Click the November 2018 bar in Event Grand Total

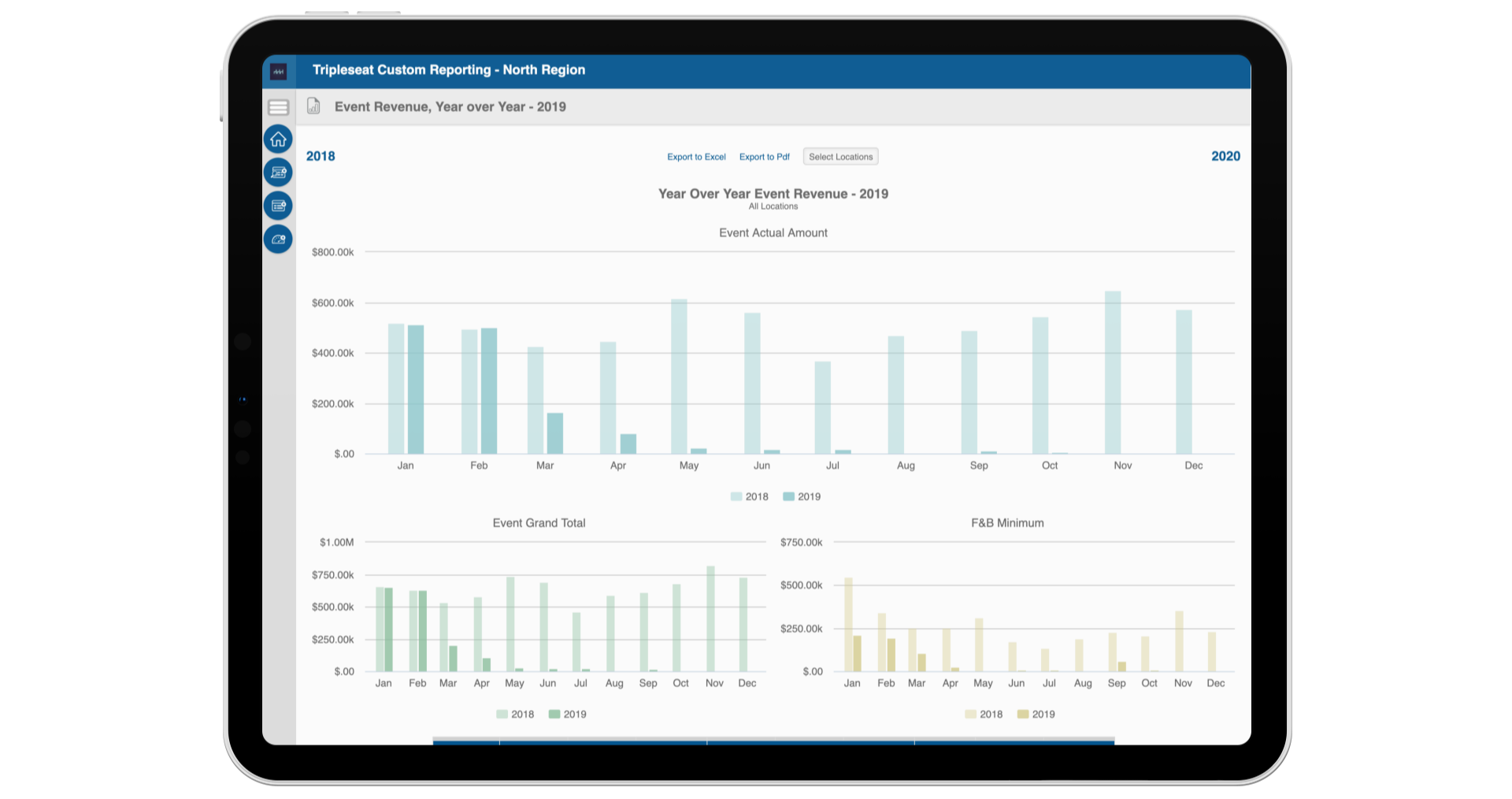click(x=710, y=619)
